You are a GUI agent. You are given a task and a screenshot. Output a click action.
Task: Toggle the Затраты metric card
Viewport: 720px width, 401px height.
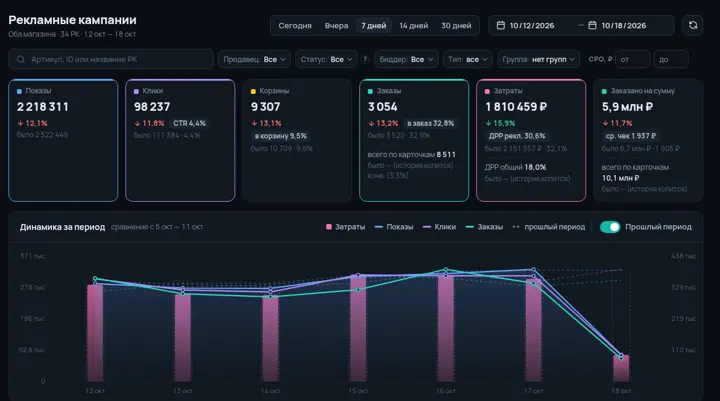pos(531,140)
